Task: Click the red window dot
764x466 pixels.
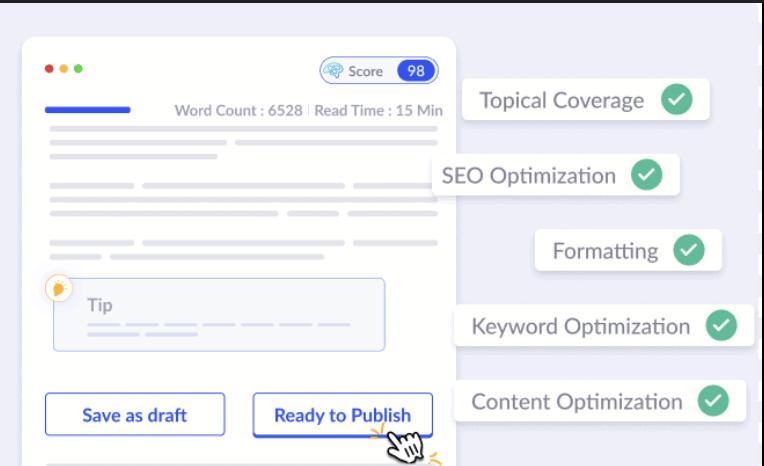Action: [49, 69]
